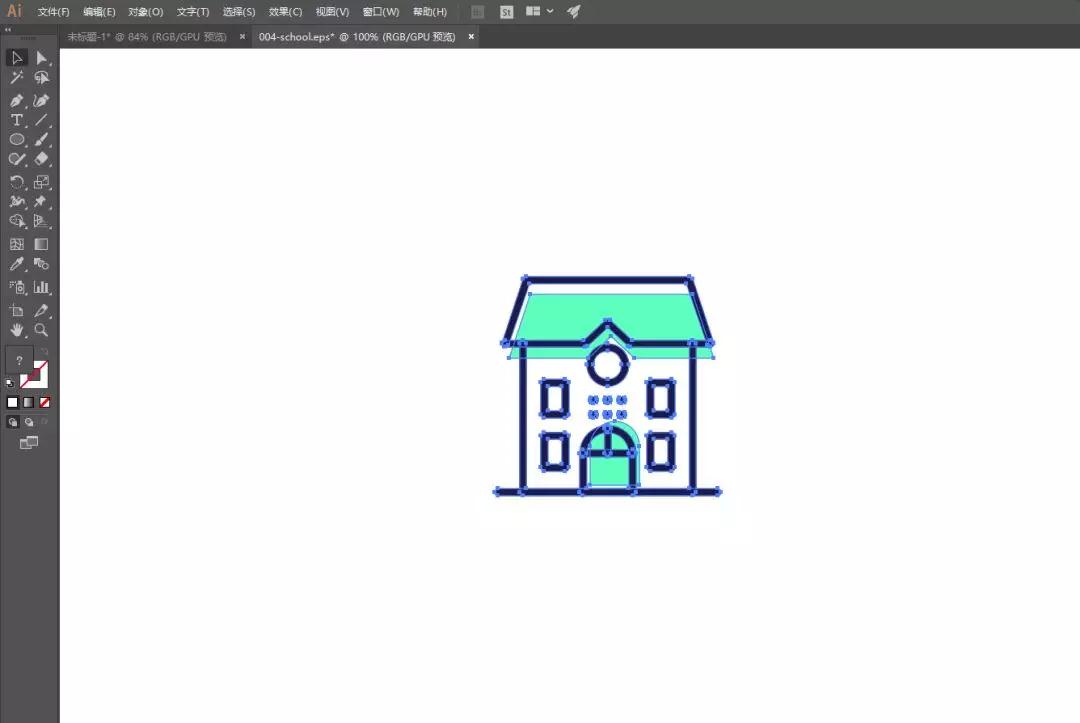Select the Shaper tool
This screenshot has width=1080, height=723.
(17, 159)
